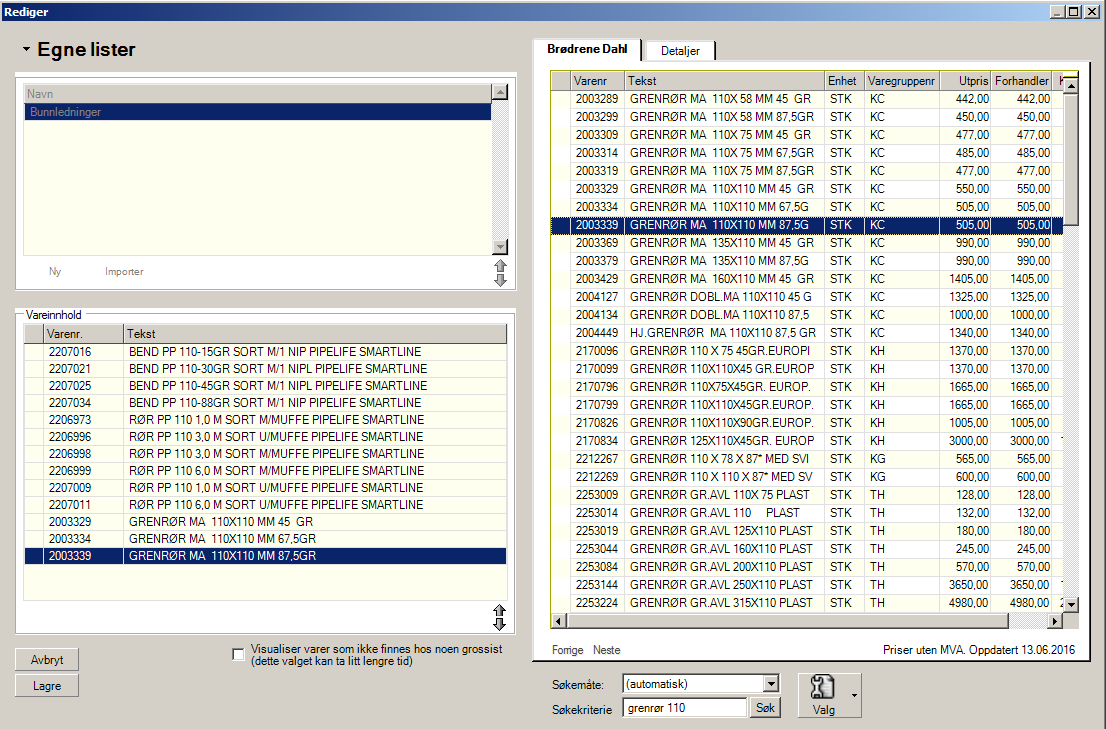Select the Bunnledninger list
Viewport: 1106px width, 729px height.
tap(258, 112)
